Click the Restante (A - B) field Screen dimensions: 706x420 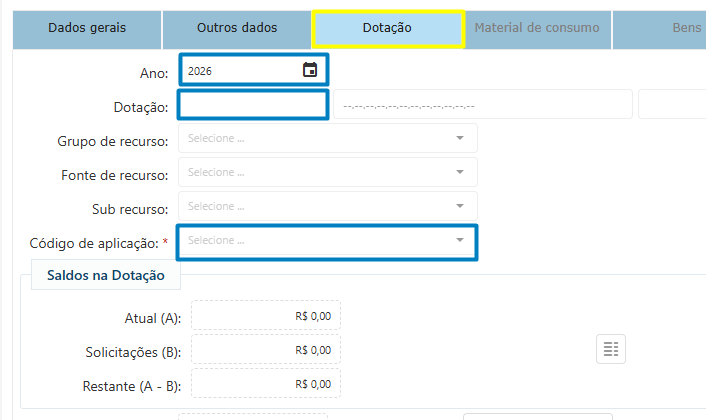point(266,384)
